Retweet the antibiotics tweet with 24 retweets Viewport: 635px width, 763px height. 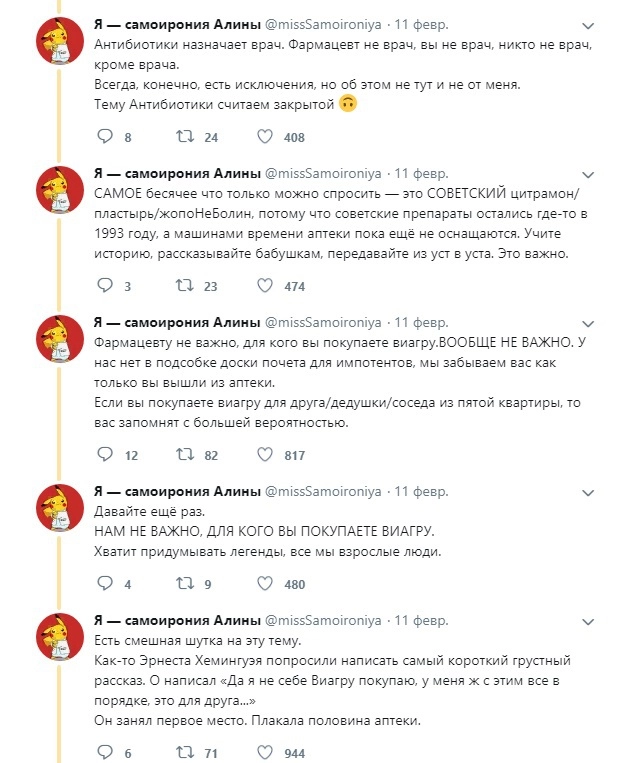click(185, 137)
